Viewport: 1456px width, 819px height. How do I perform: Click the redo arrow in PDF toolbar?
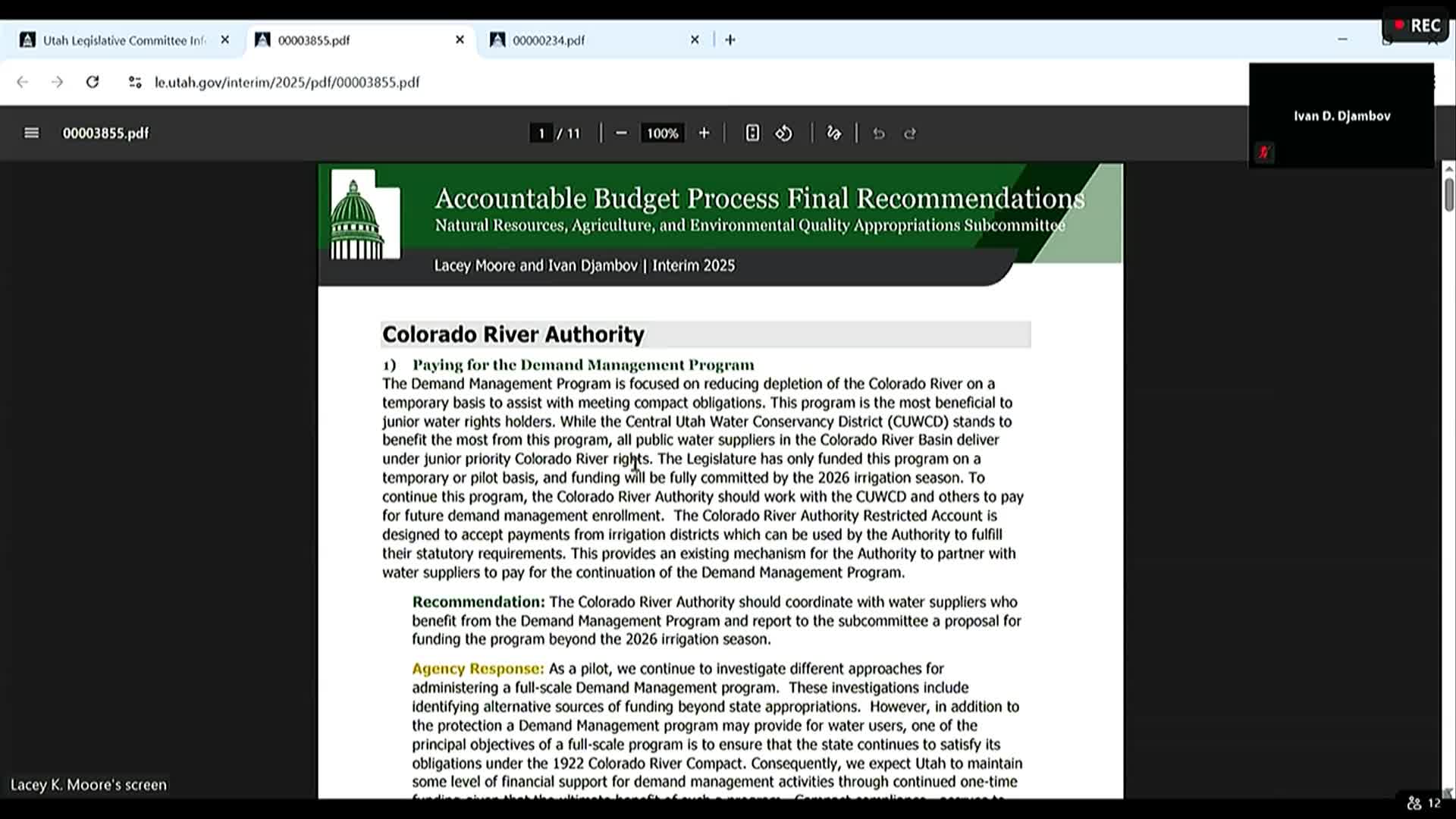point(910,134)
